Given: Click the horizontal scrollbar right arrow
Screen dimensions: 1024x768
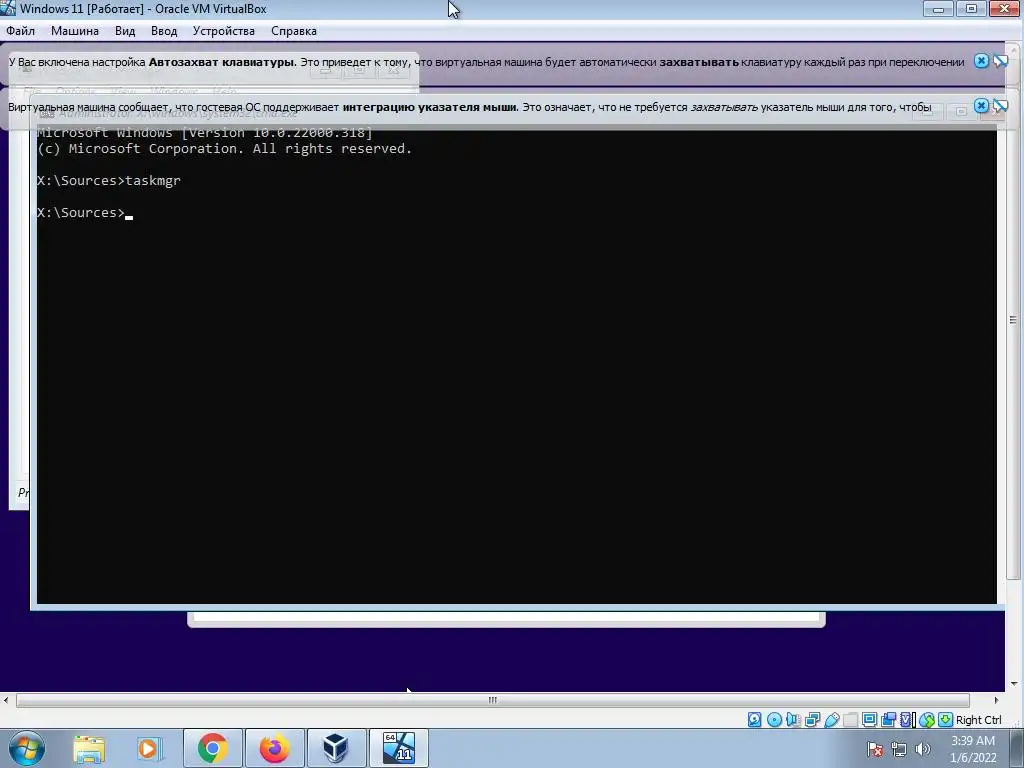Looking at the screenshot, I should 996,700.
